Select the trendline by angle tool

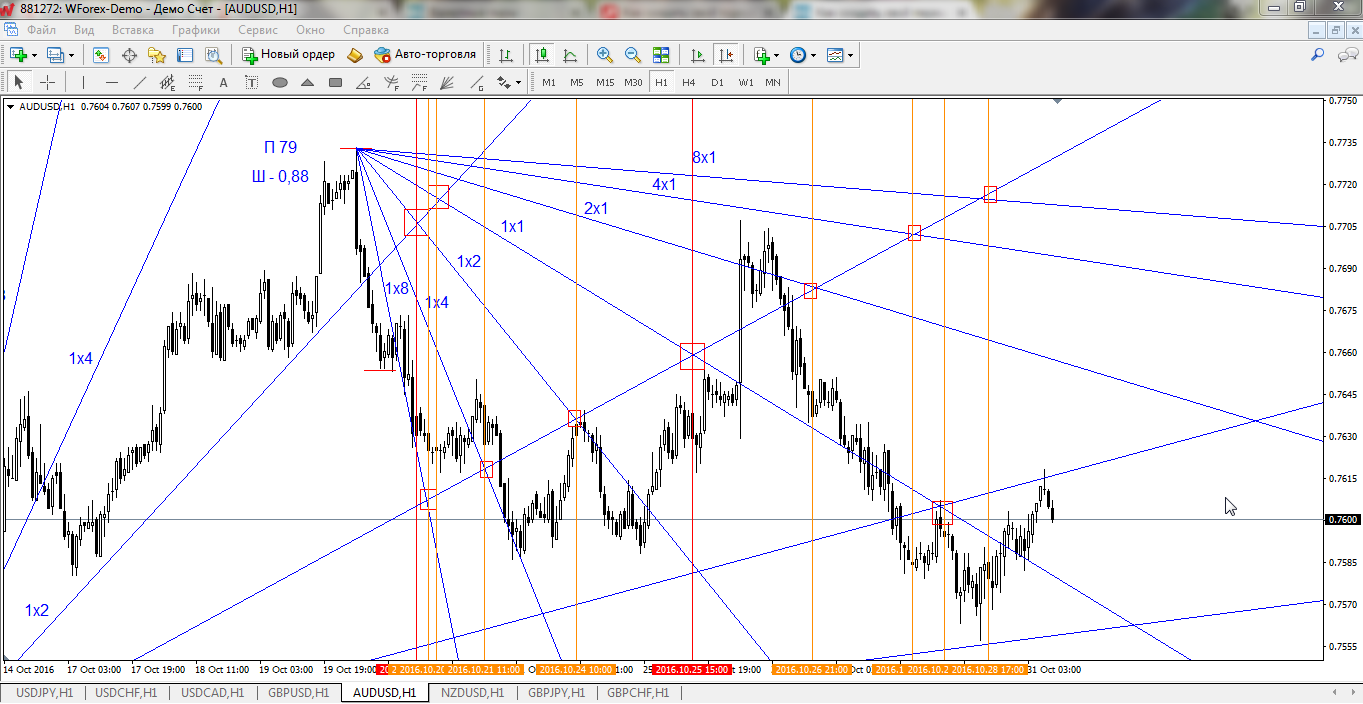coord(364,82)
